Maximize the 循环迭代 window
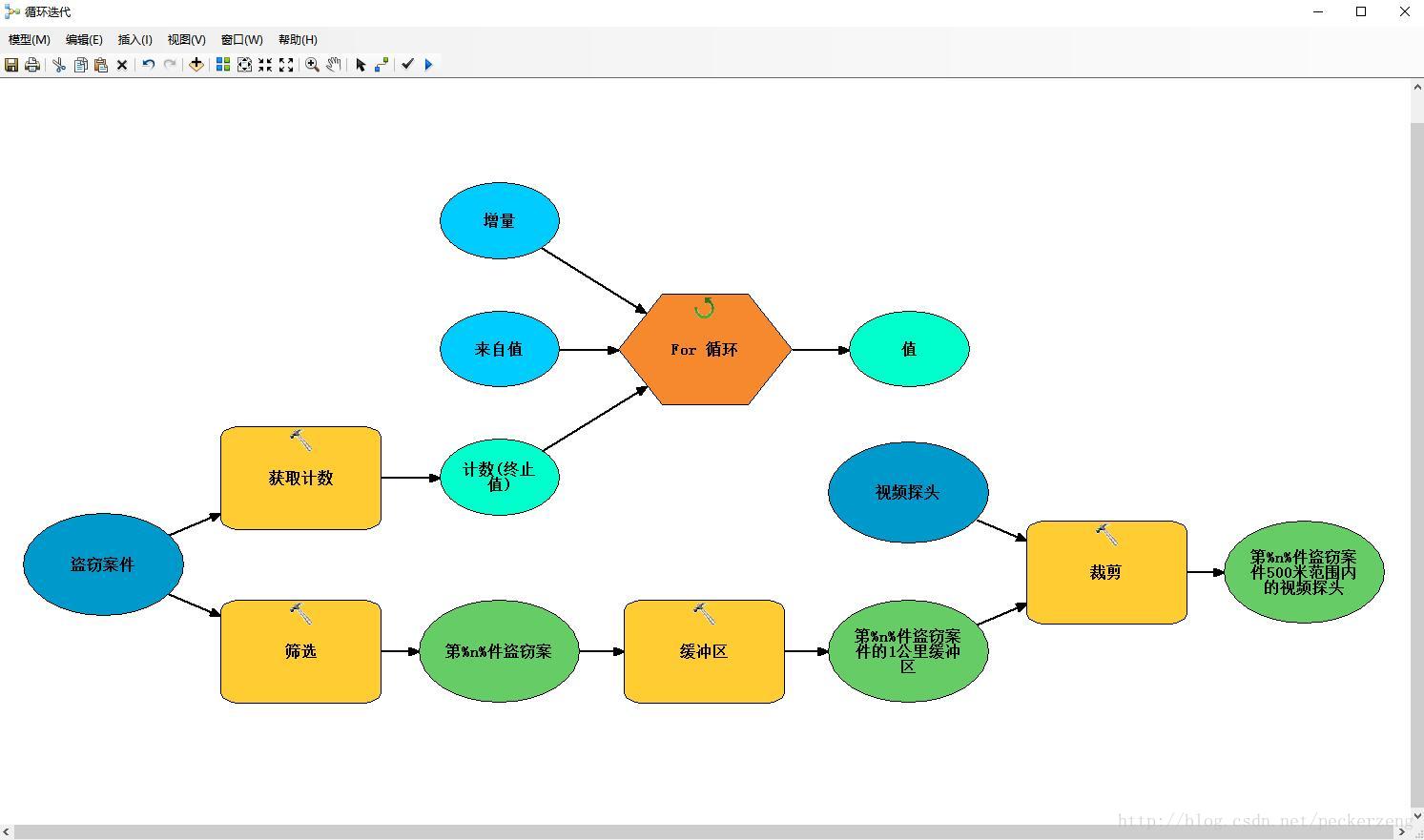This screenshot has width=1424, height=840. point(1361,11)
